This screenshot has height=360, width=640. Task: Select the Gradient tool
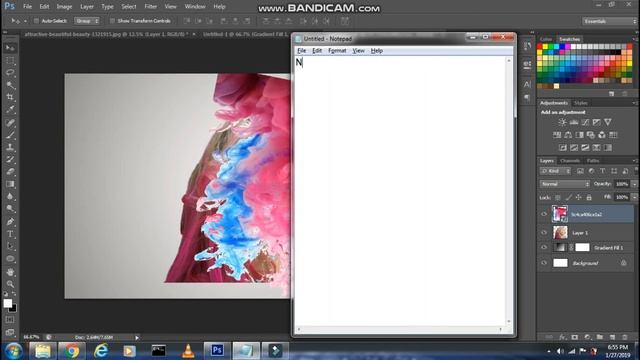pyautogui.click(x=10, y=184)
